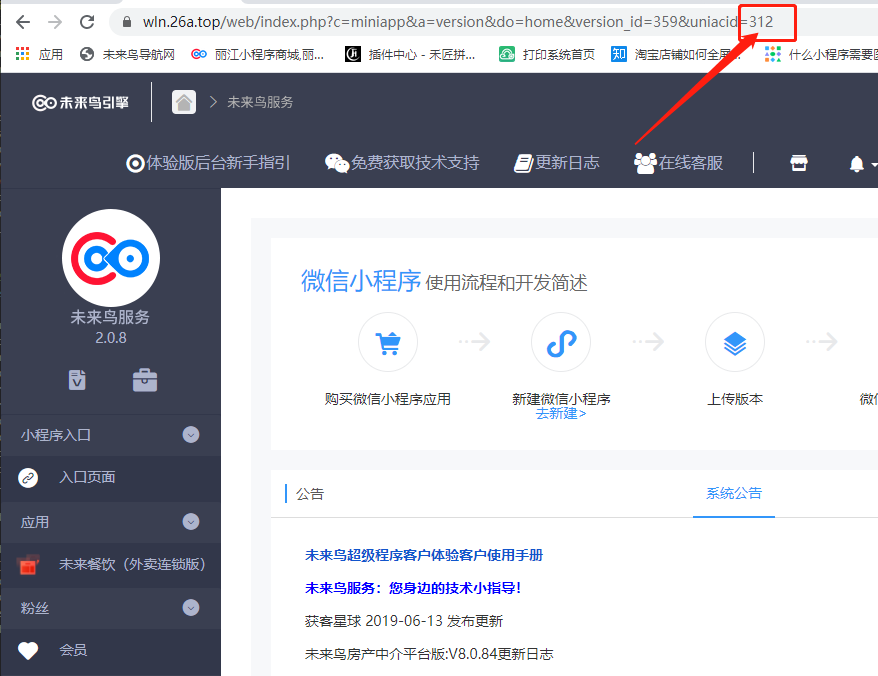Open 体验版后台新手指引

[x=208, y=163]
